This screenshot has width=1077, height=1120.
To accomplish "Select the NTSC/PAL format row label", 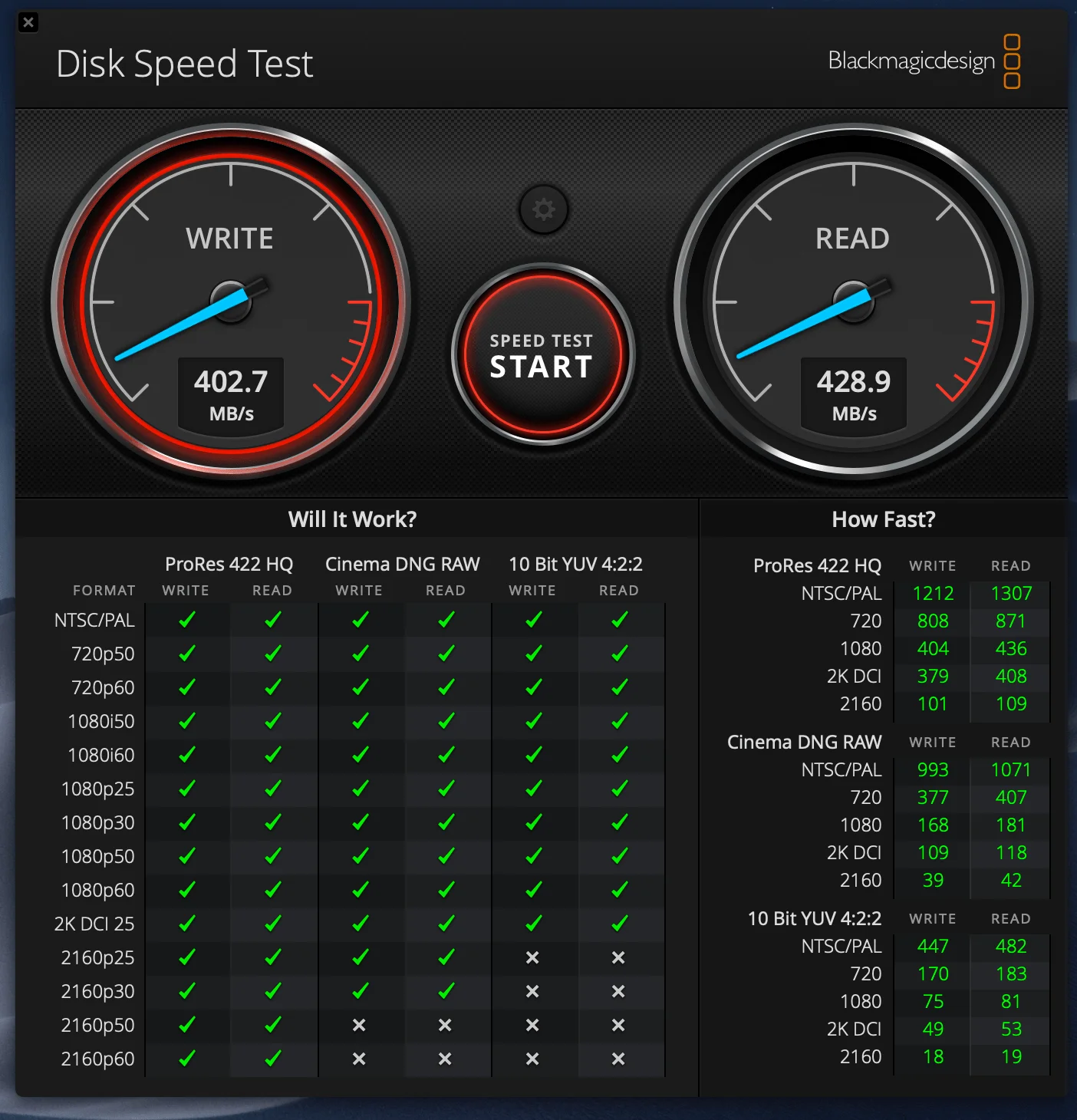I will [x=94, y=620].
